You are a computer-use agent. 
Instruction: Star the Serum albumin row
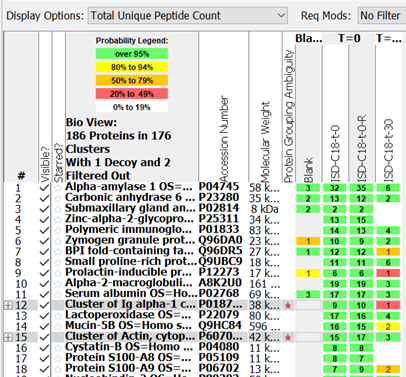pos(58,294)
